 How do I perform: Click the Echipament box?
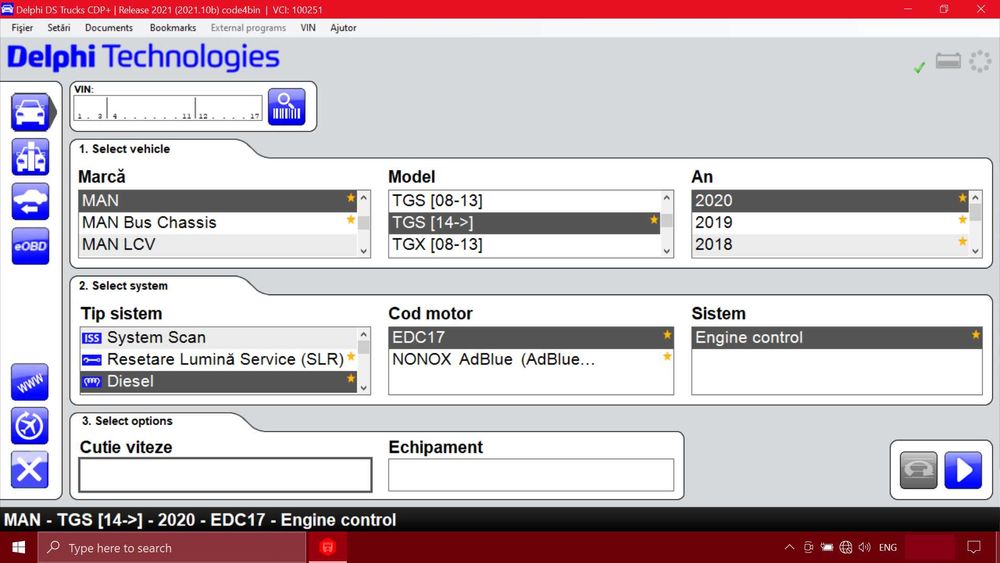coord(531,475)
